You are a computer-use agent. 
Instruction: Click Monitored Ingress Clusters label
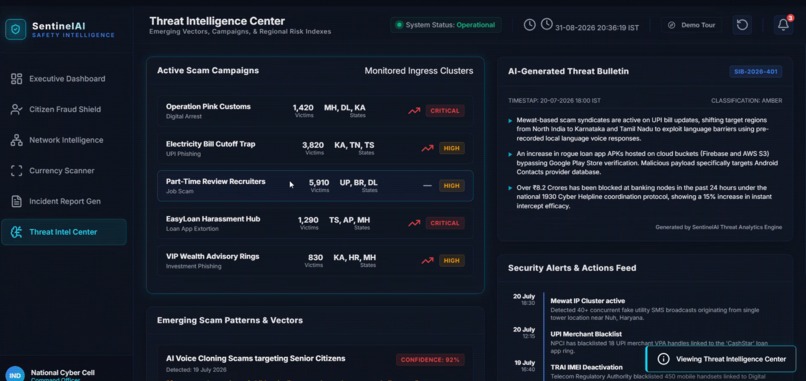click(x=419, y=71)
